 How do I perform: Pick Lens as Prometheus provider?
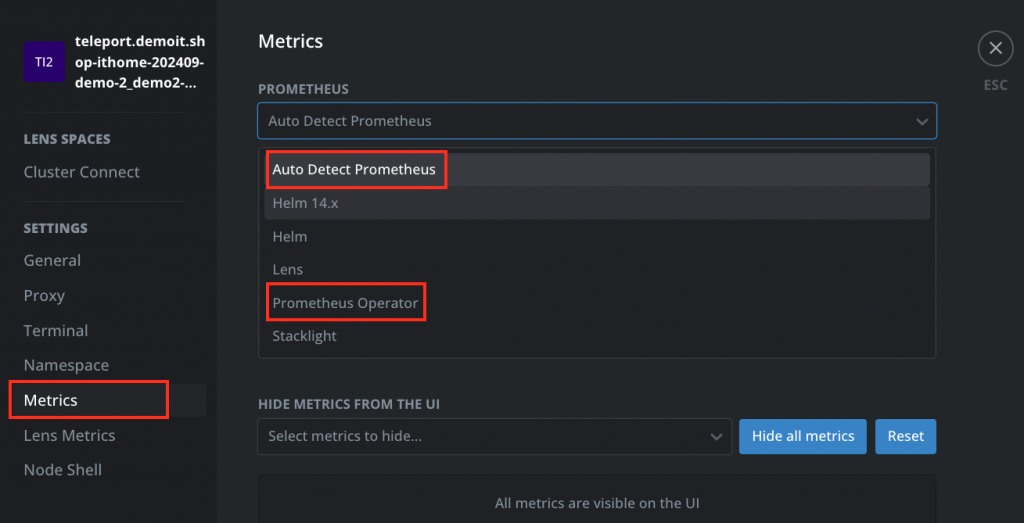pos(288,270)
